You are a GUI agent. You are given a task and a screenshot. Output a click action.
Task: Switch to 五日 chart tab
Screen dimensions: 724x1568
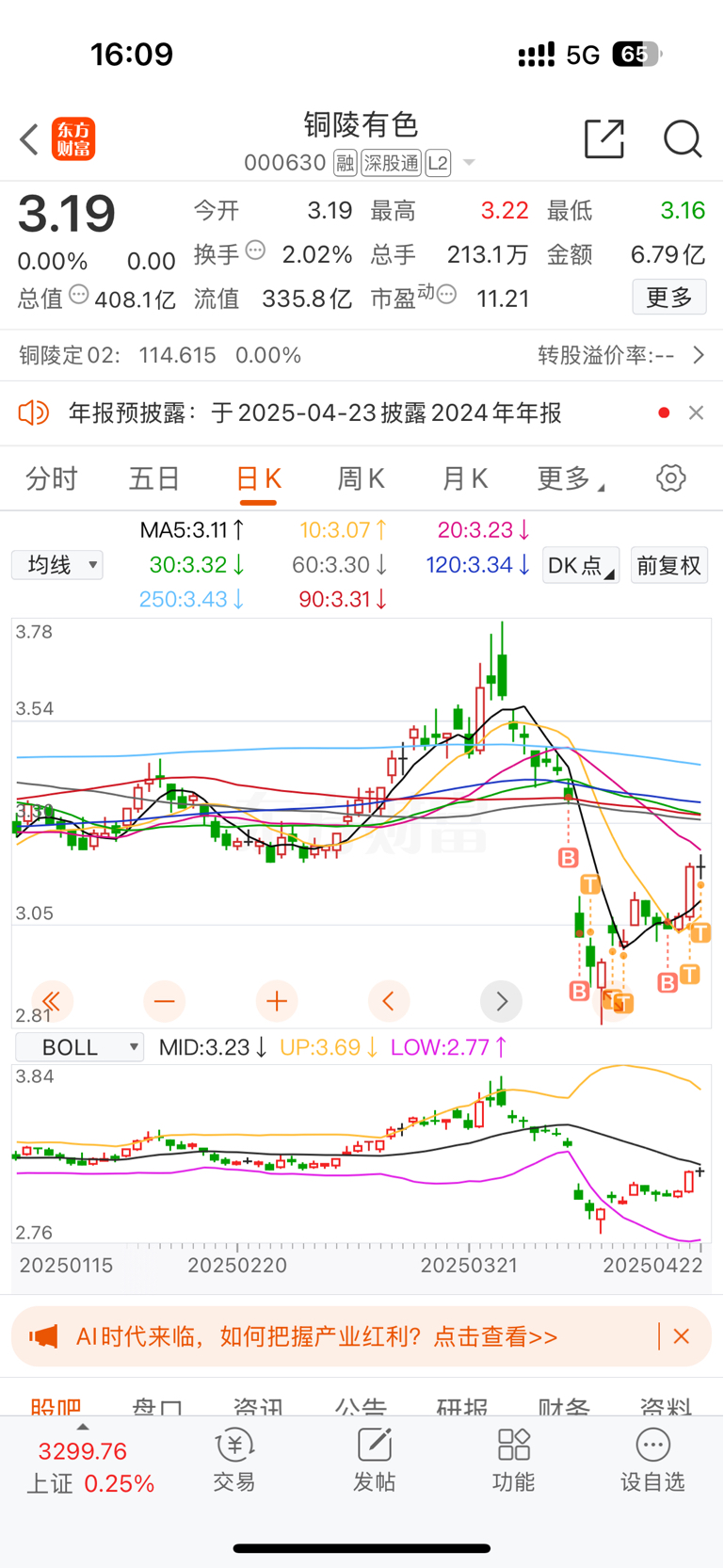point(154,478)
